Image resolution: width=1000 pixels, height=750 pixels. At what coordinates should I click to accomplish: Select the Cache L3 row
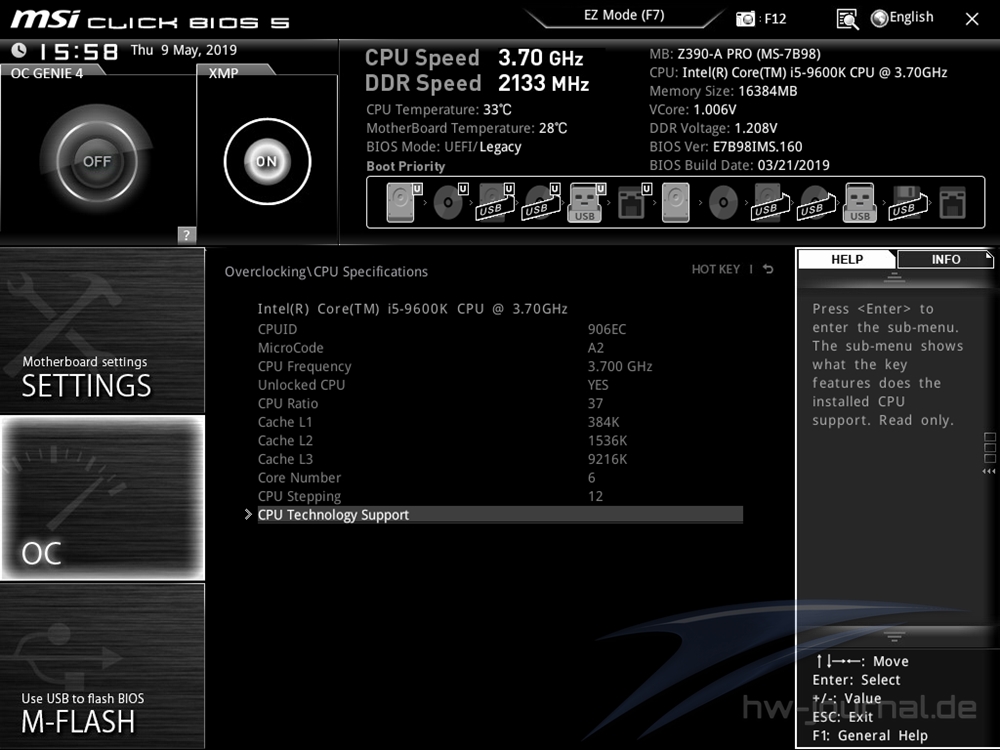tap(500, 459)
